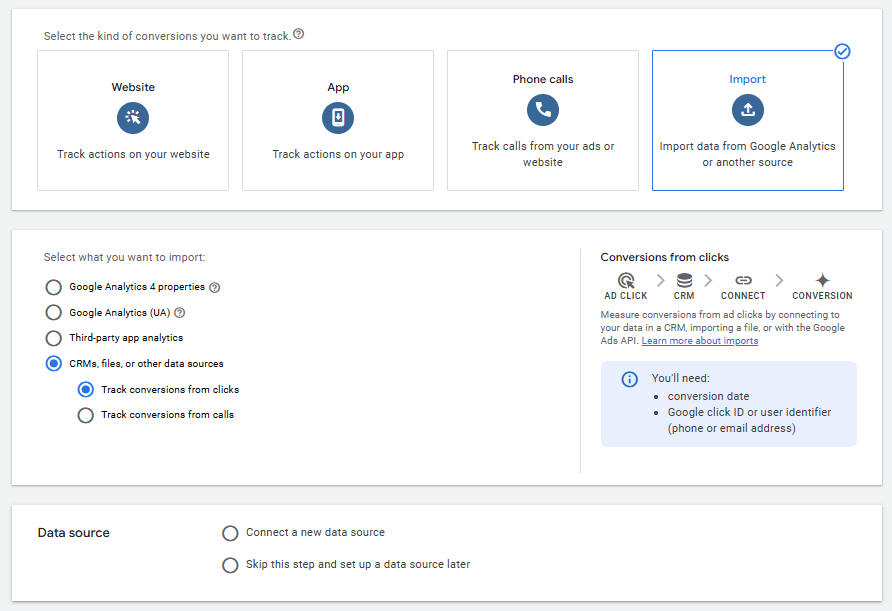Select the CRMs, files, or other data sources option
892x611 pixels.
53,363
